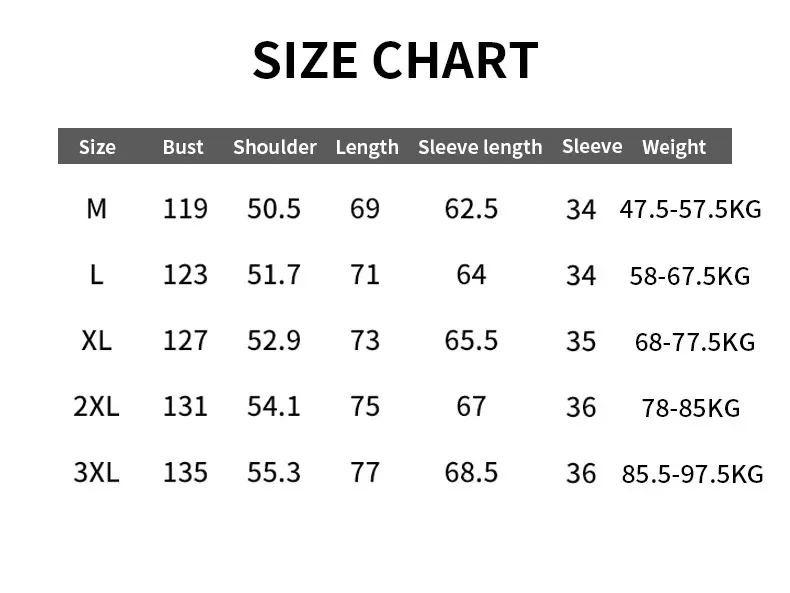Click the XL size row label
The width and height of the screenshot is (790, 593).
click(96, 341)
